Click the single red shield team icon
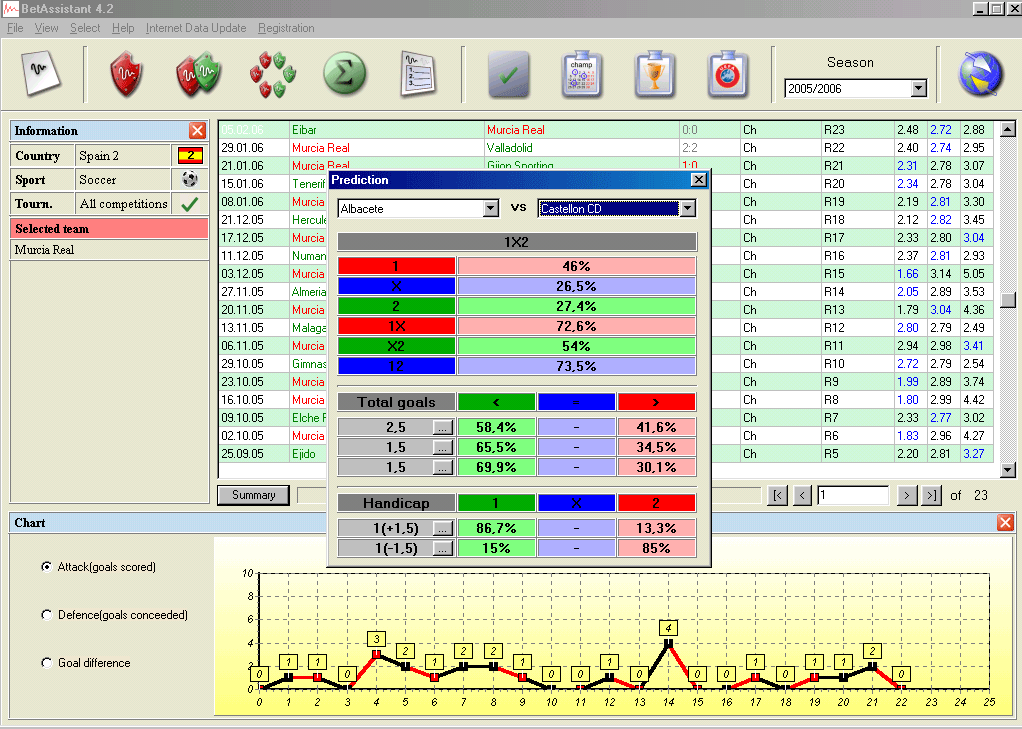 click(127, 73)
